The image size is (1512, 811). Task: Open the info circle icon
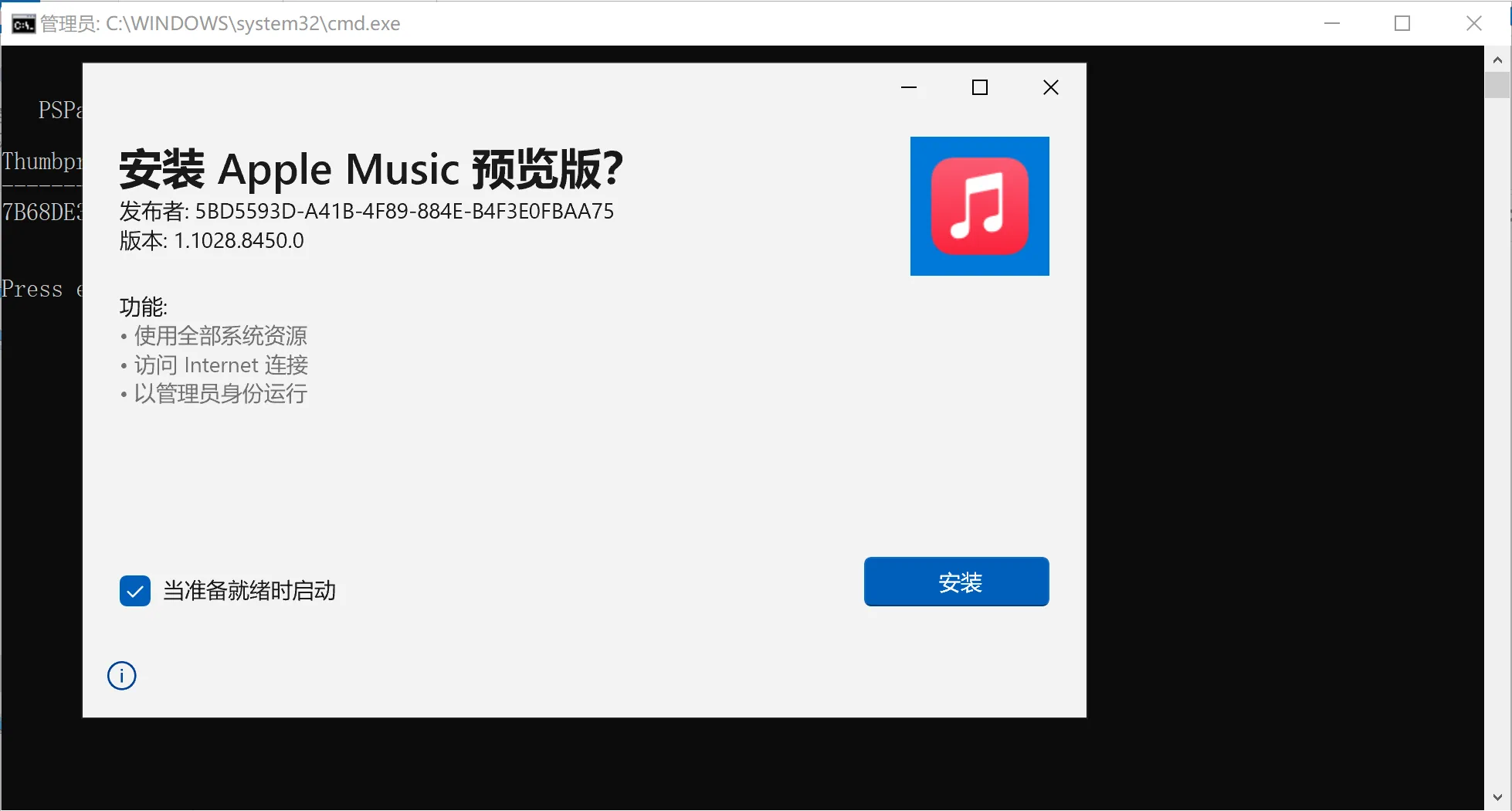(x=122, y=676)
